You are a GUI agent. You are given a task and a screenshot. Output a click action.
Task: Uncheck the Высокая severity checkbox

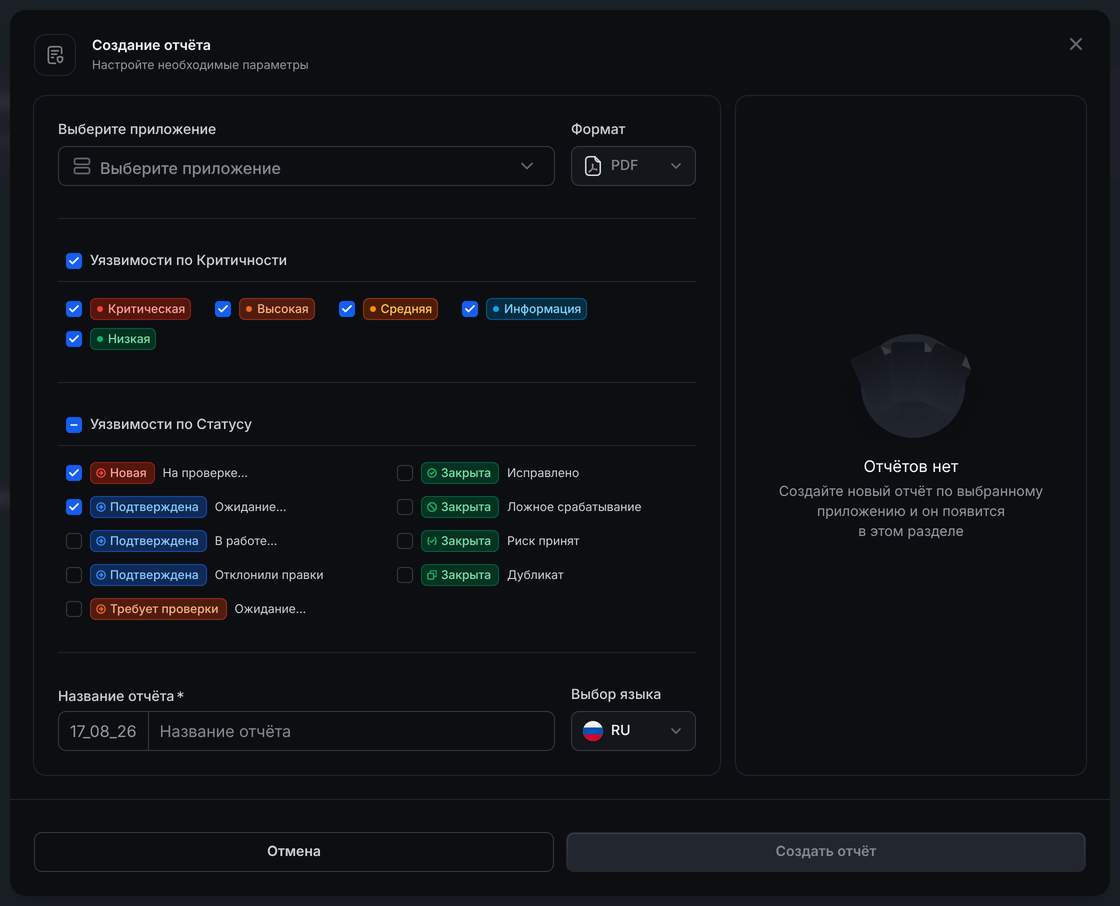coord(223,309)
